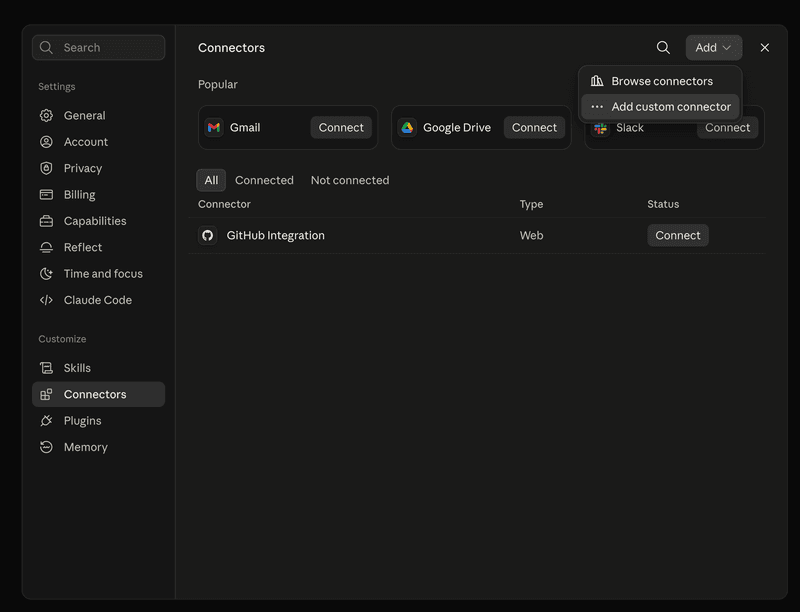This screenshot has width=800, height=612.
Task: Click the Type column header
Action: (531, 204)
